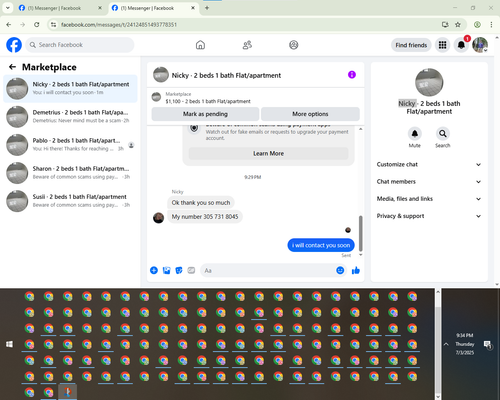Viewport: 500px width, 400px height.
Task: Click the chat scrollbar thumb
Action: 360,233
